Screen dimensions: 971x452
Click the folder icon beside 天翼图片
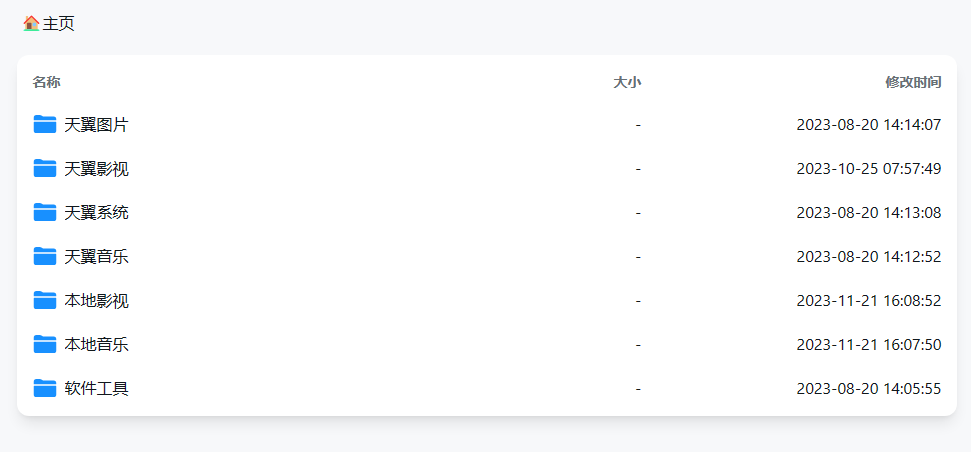coord(44,124)
